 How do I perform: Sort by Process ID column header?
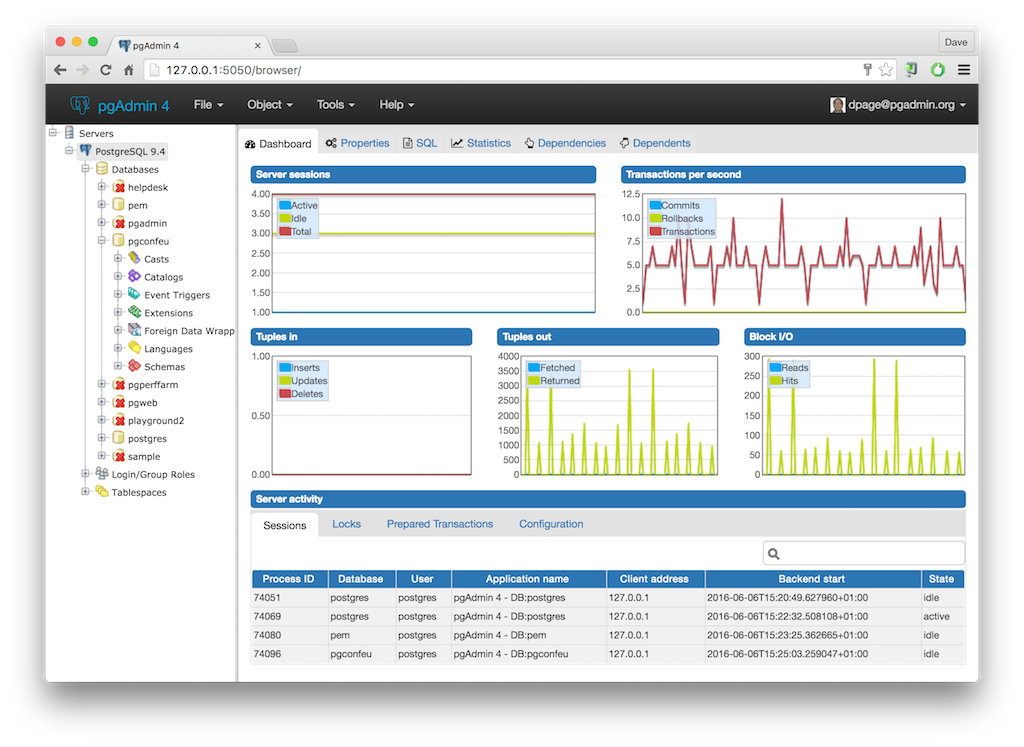pos(290,579)
